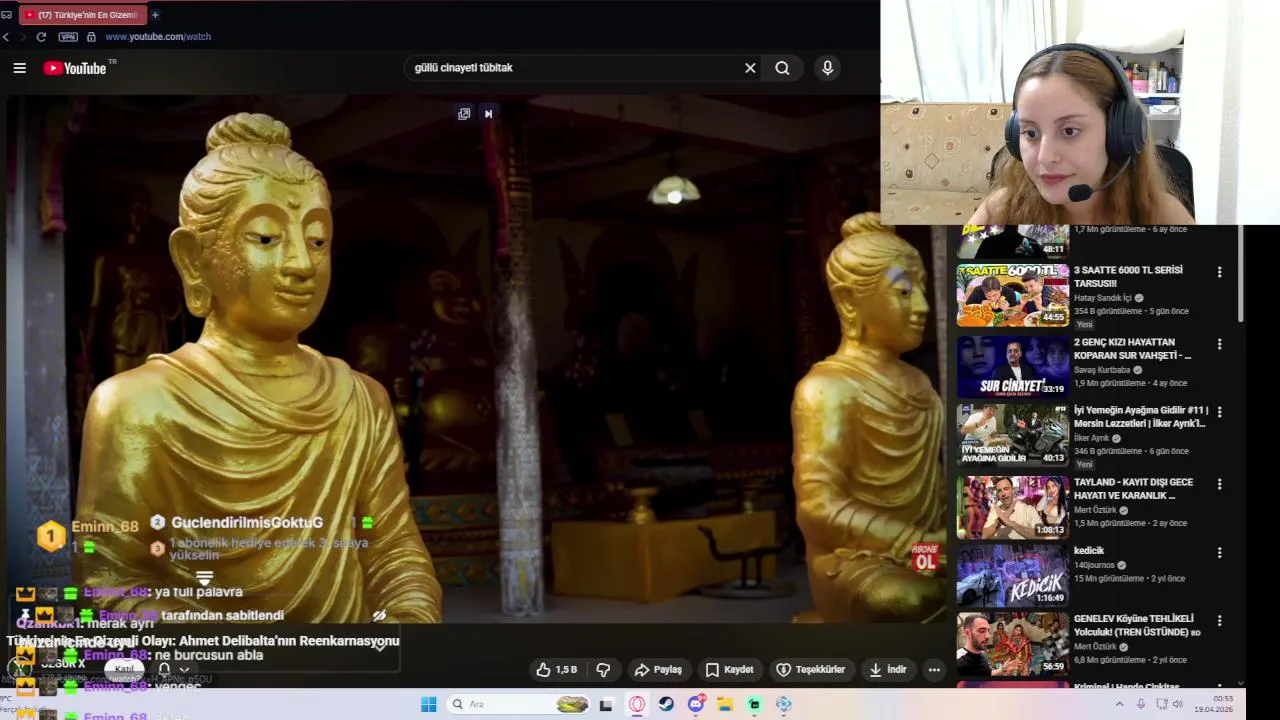This screenshot has height=720, width=1280.
Task: Open the YouTube hamburger guide menu
Action: (x=19, y=68)
